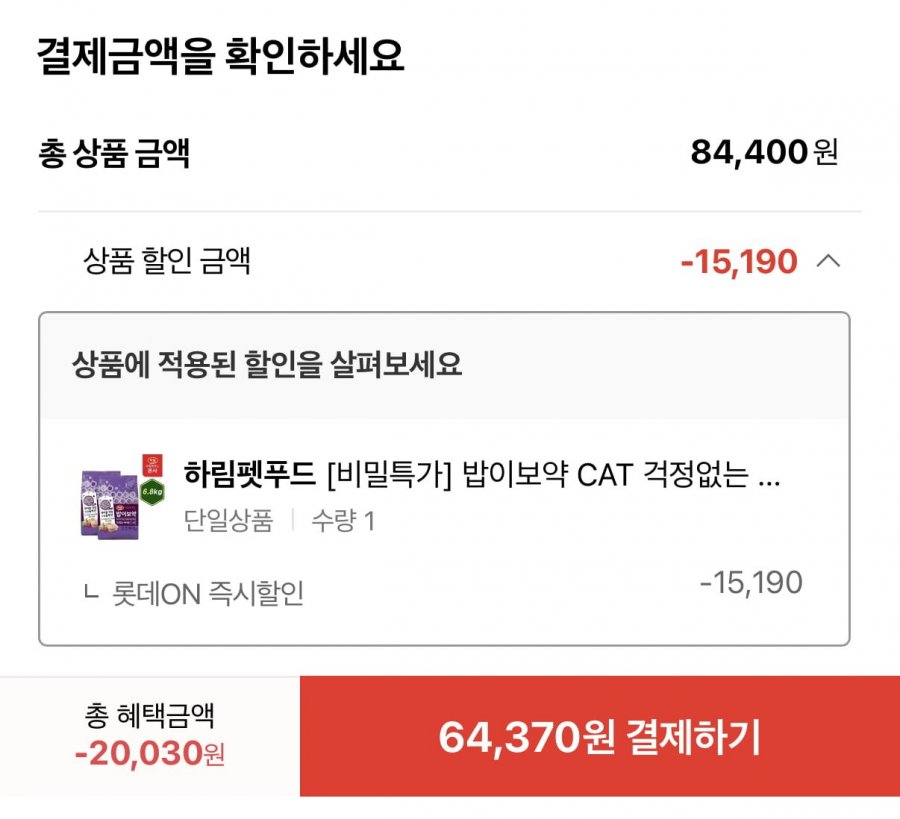The image size is (900, 819).
Task: Collapse the 상품 할인 금액 chevron
Action: [828, 262]
